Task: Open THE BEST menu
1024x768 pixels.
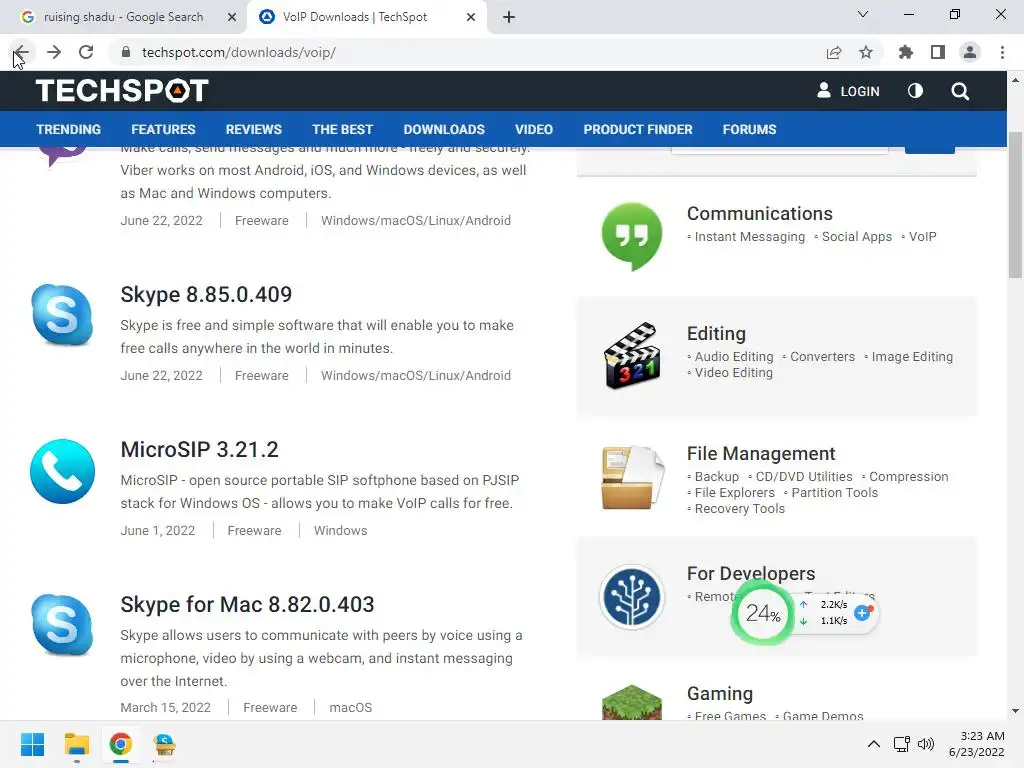Action: [342, 129]
